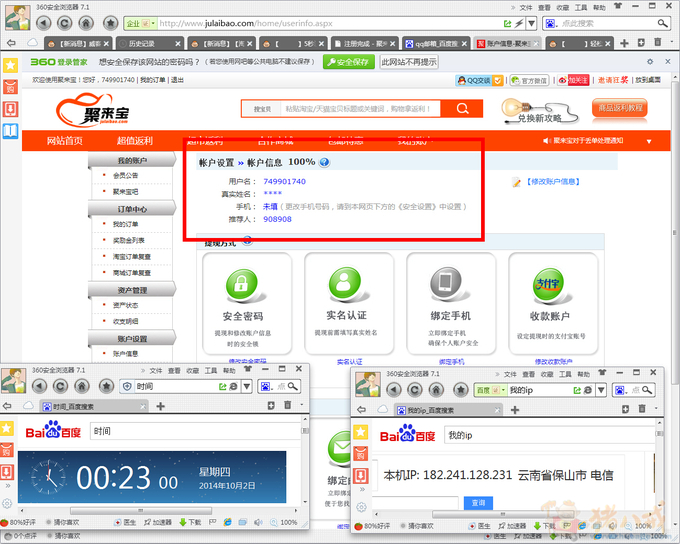
Task: Click the blue help question mark next to 100%
Action: pyautogui.click(x=324, y=162)
